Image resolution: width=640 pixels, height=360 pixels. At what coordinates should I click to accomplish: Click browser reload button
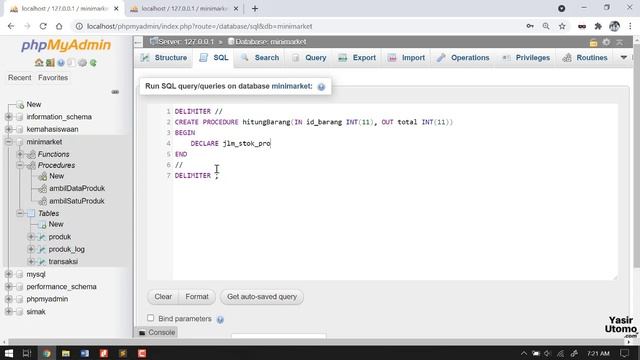click(43, 26)
